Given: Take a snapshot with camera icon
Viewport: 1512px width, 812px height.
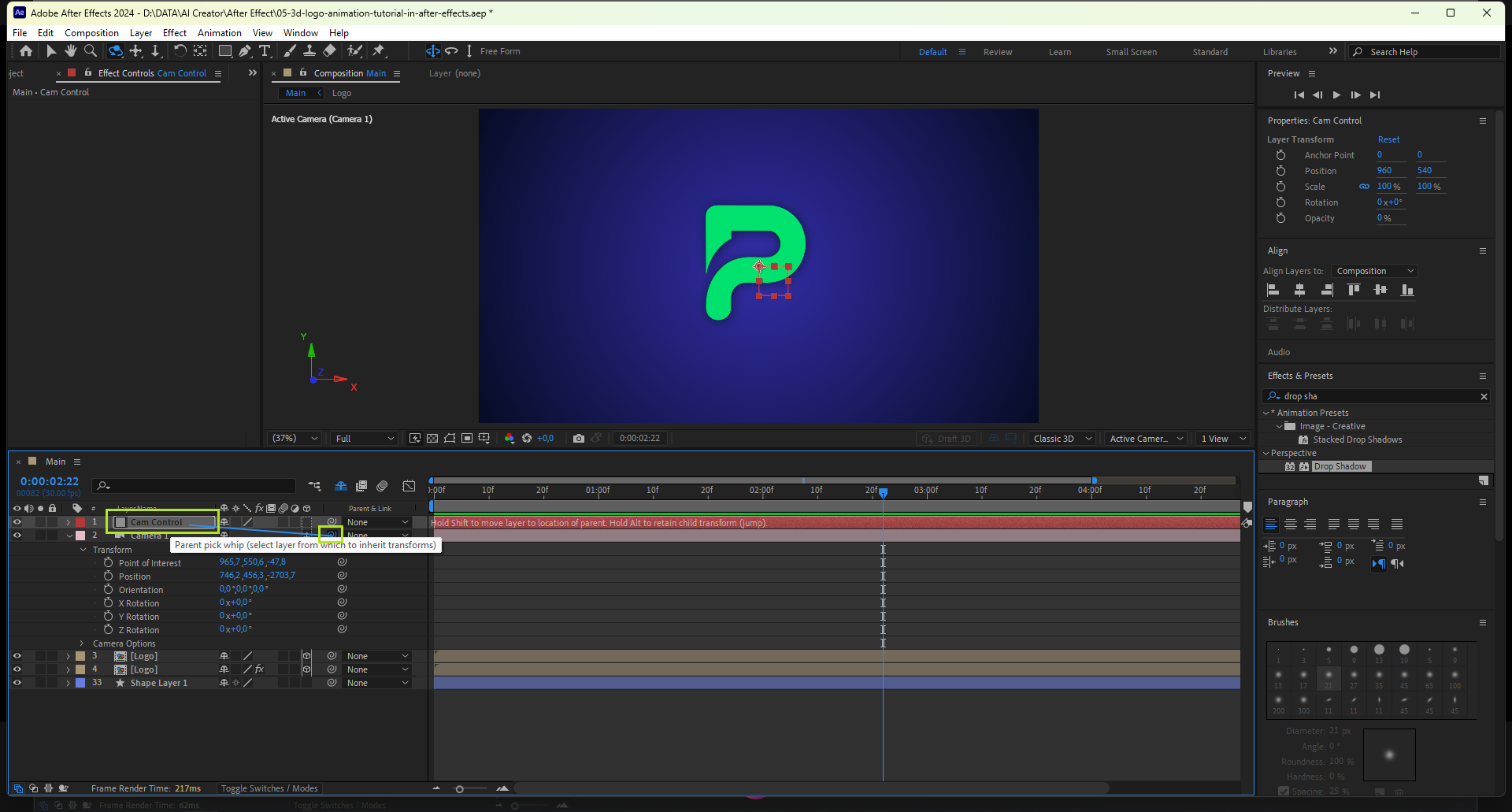Looking at the screenshot, I should [x=579, y=439].
